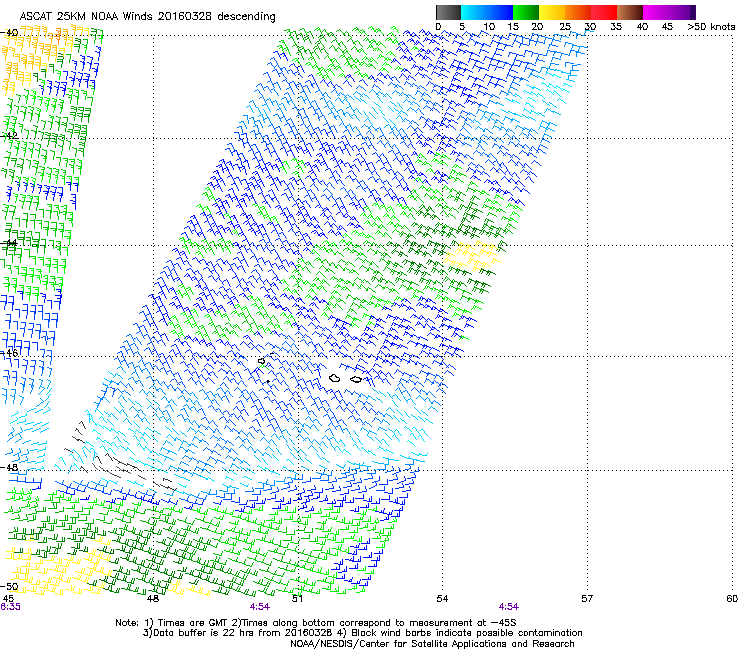Click the island outline just east of longitude 51
Viewport: 740px width, 650px height.
pos(335,378)
